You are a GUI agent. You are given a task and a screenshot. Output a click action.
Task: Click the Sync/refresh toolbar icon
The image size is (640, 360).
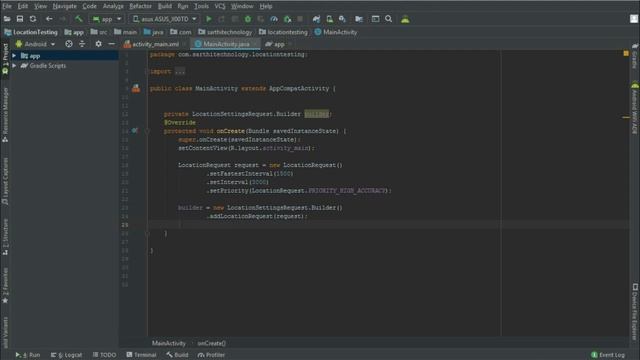pos(33,19)
